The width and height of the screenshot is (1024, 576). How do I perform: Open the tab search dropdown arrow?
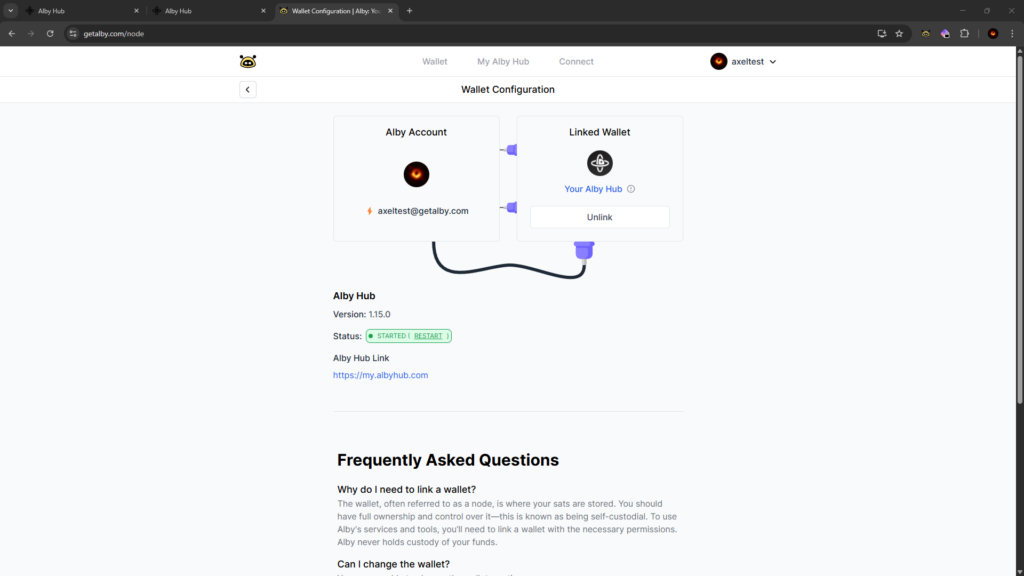tap(10, 11)
